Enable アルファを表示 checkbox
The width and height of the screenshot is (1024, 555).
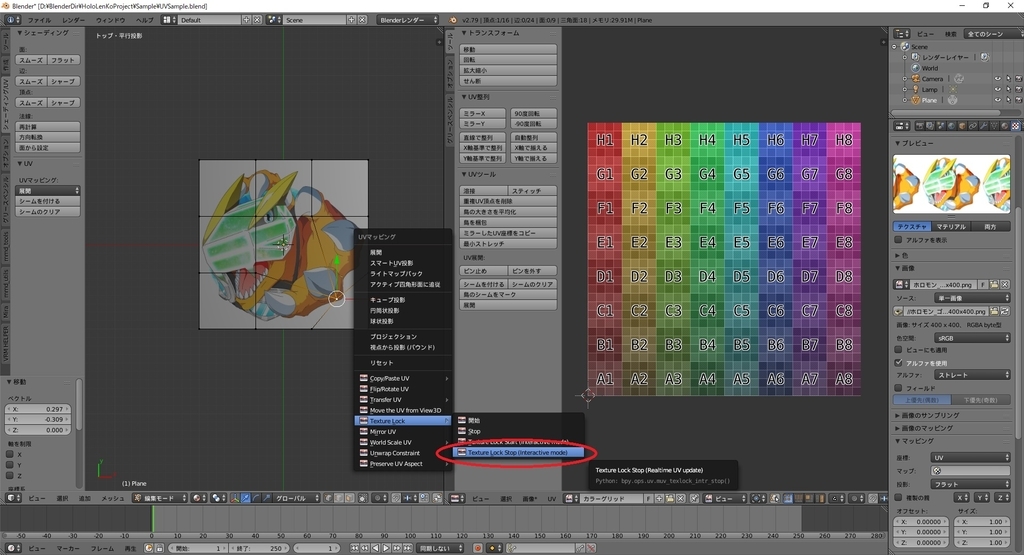click(899, 240)
